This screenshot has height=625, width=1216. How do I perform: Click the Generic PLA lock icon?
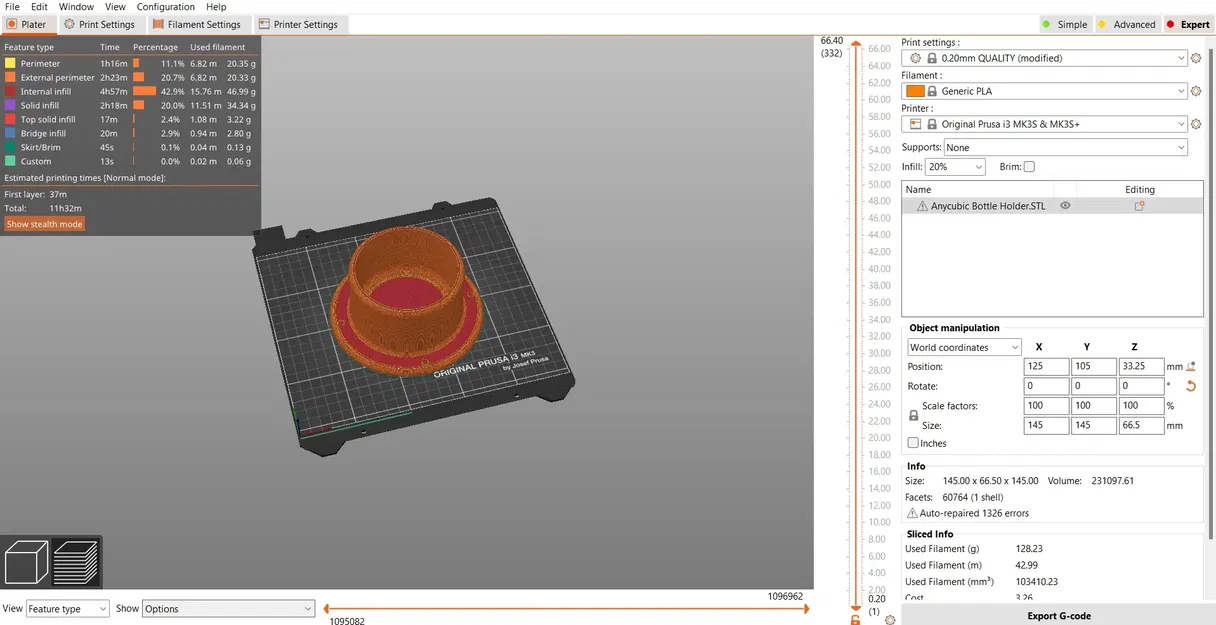[932, 91]
